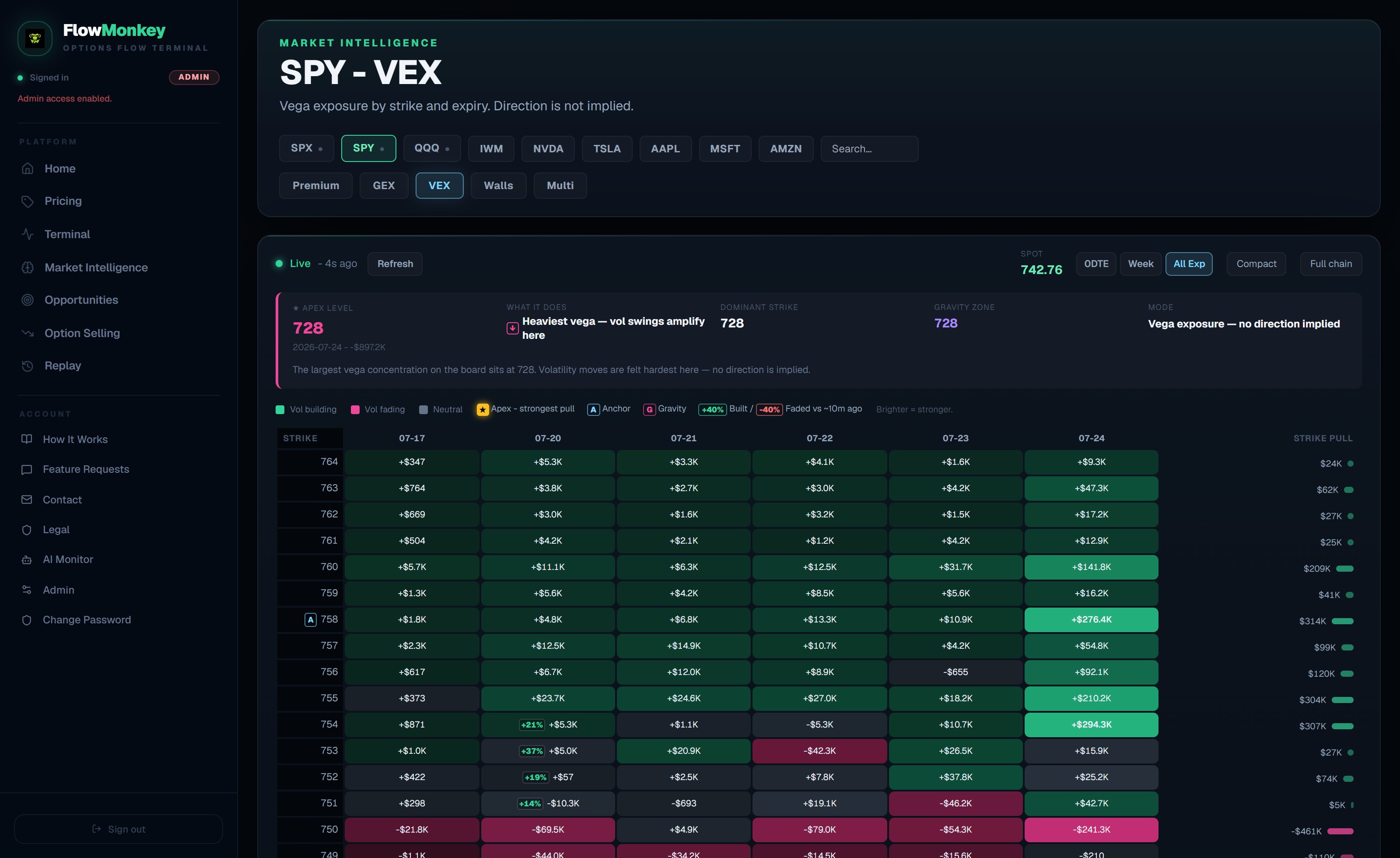Switch to Compact chain view

1256,264
